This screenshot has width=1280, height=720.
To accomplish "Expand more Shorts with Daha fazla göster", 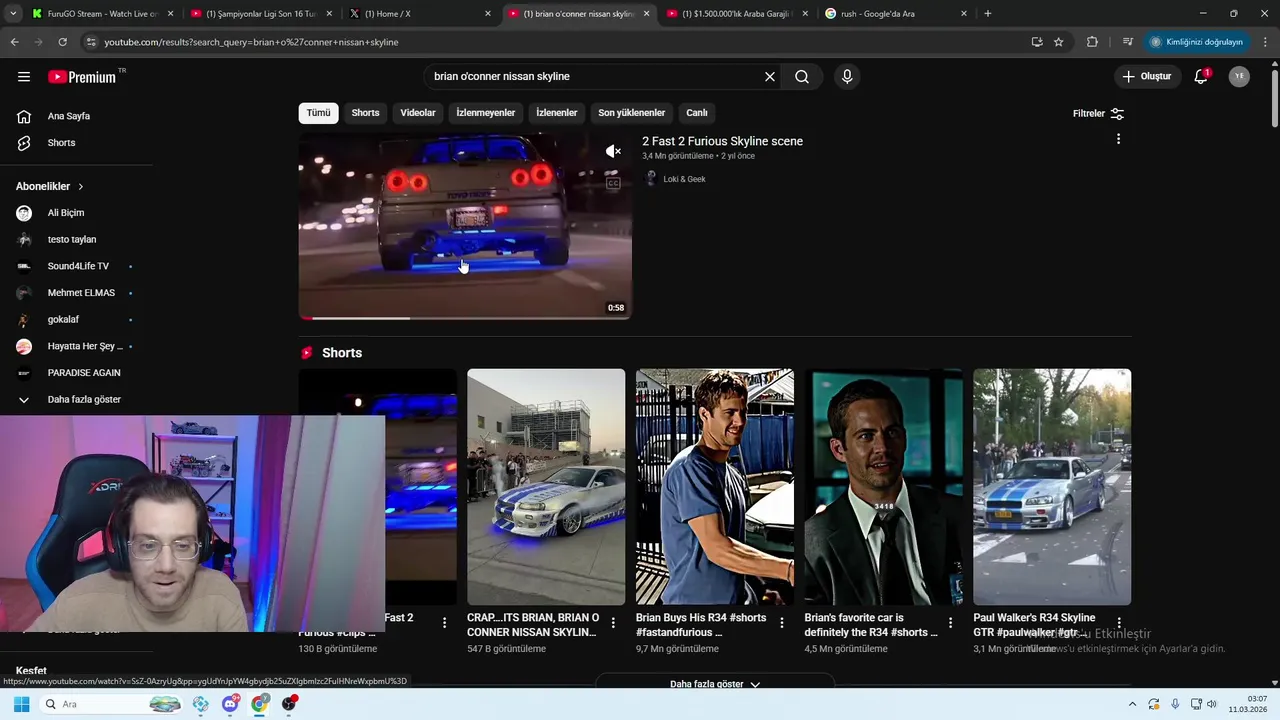I will [714, 683].
